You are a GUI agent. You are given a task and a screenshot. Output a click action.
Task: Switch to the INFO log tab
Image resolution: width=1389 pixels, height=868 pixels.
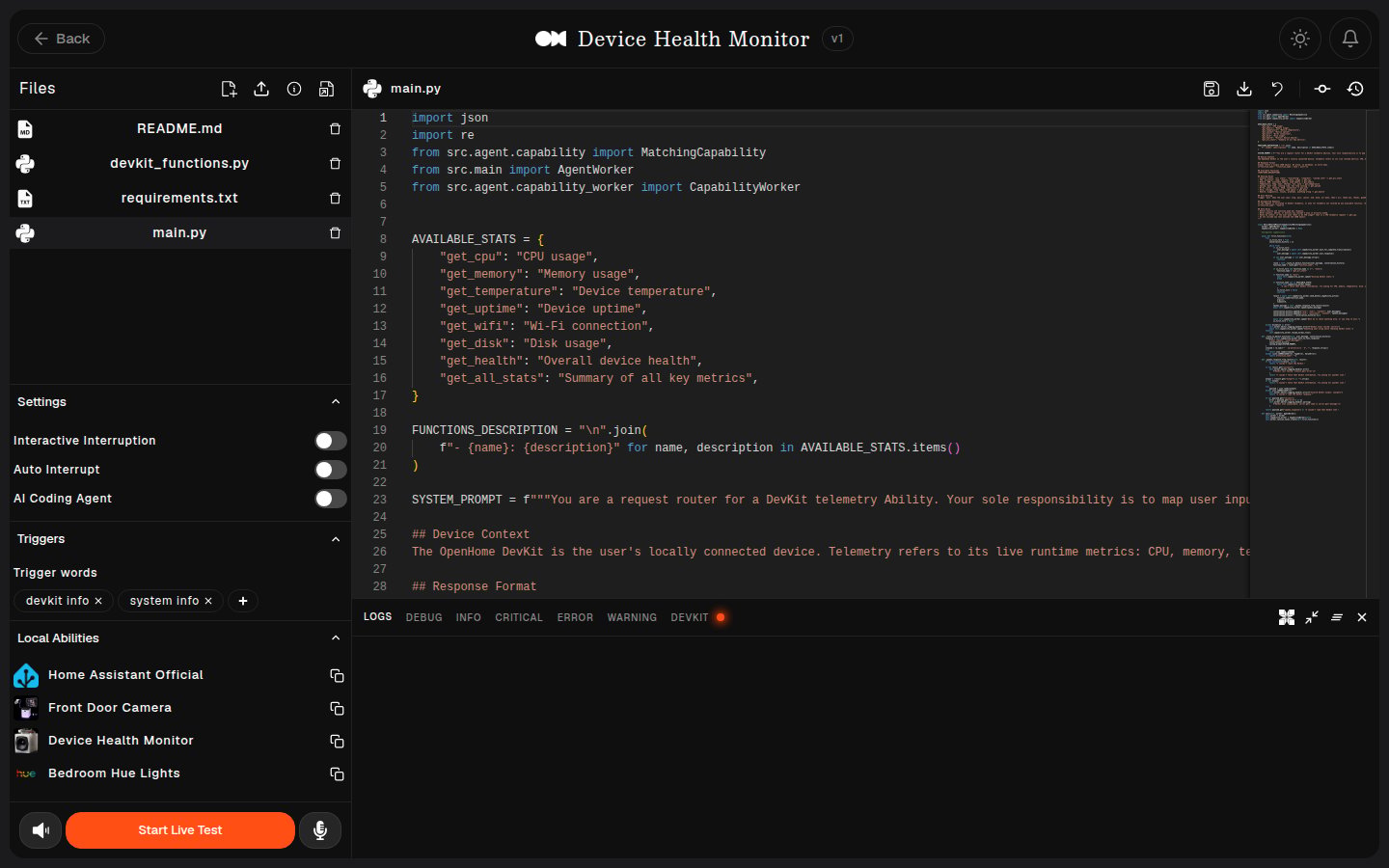[x=469, y=617]
